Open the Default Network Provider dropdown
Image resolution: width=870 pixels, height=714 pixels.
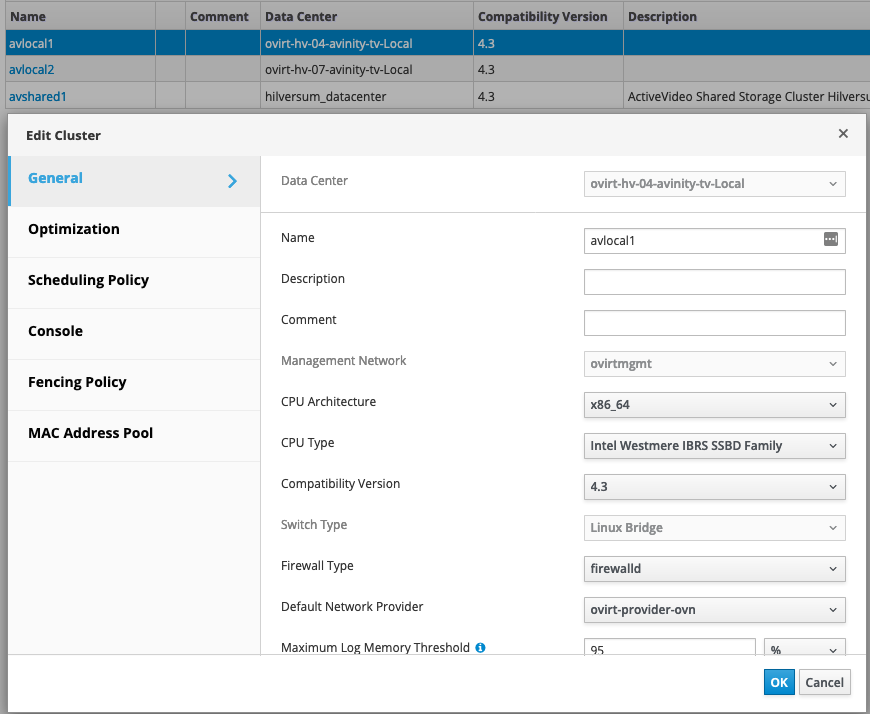(x=714, y=610)
